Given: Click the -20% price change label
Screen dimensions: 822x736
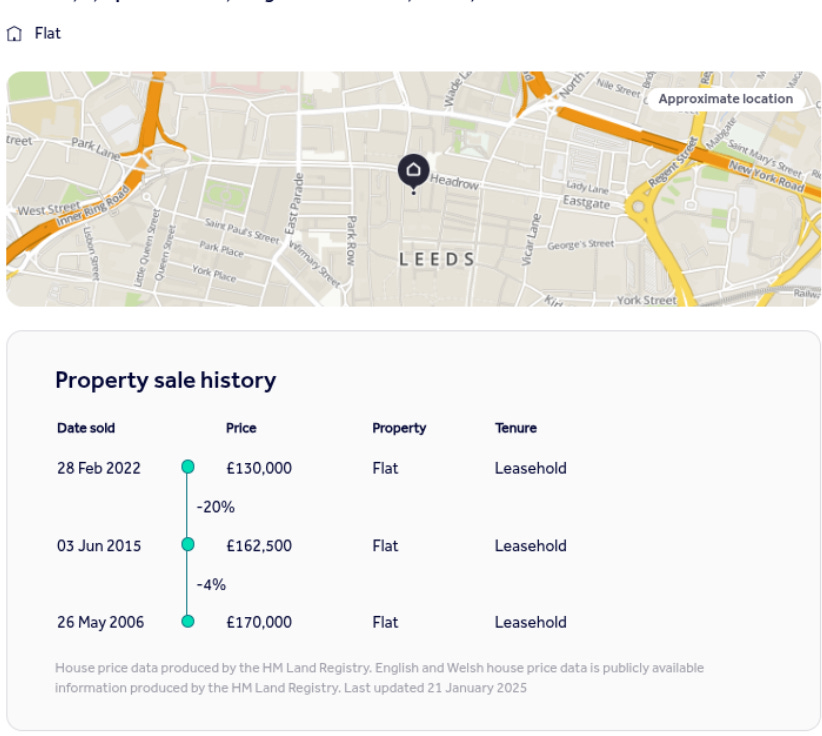Looking at the screenshot, I should point(215,507).
